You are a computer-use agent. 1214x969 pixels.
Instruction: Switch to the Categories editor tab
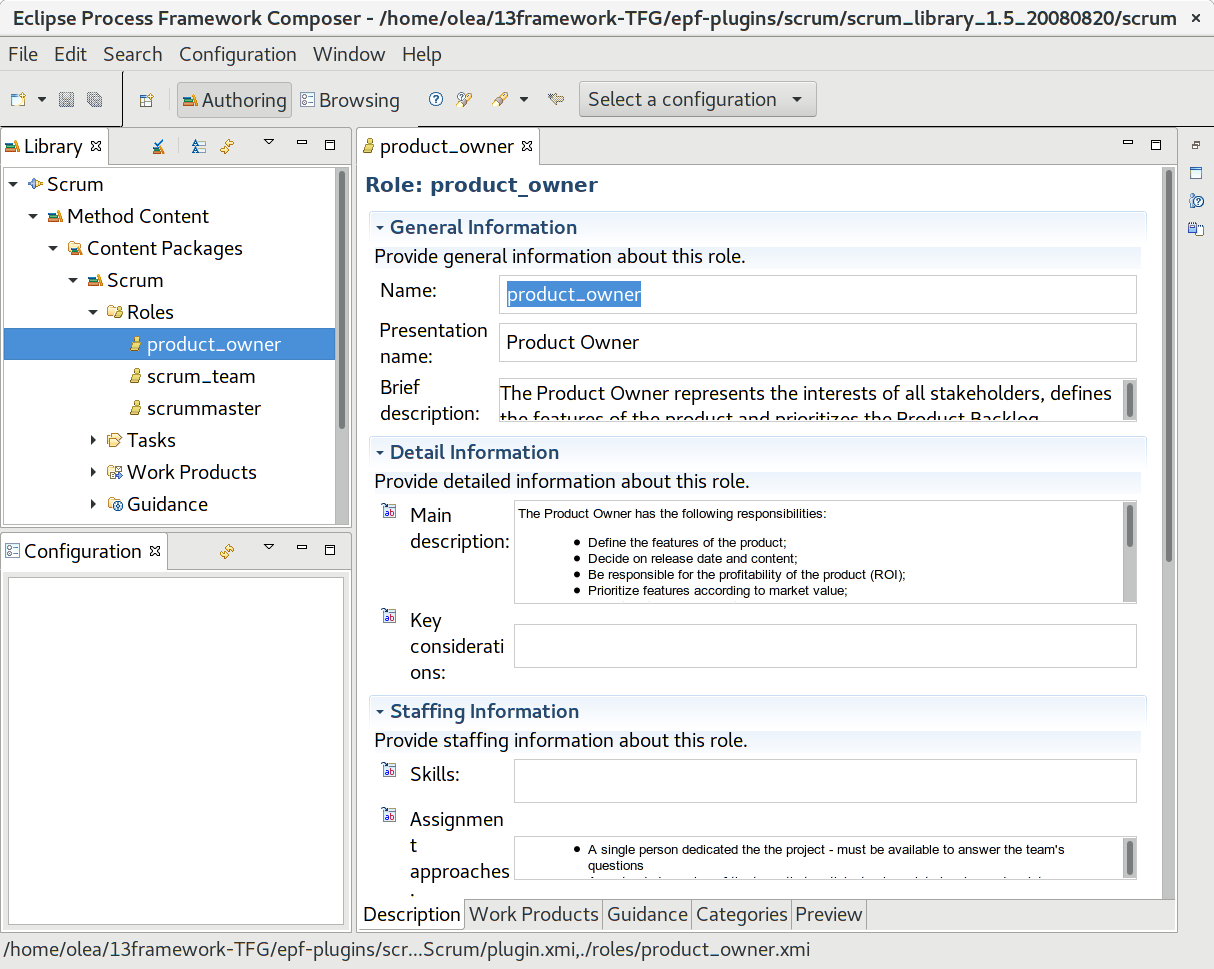(741, 914)
